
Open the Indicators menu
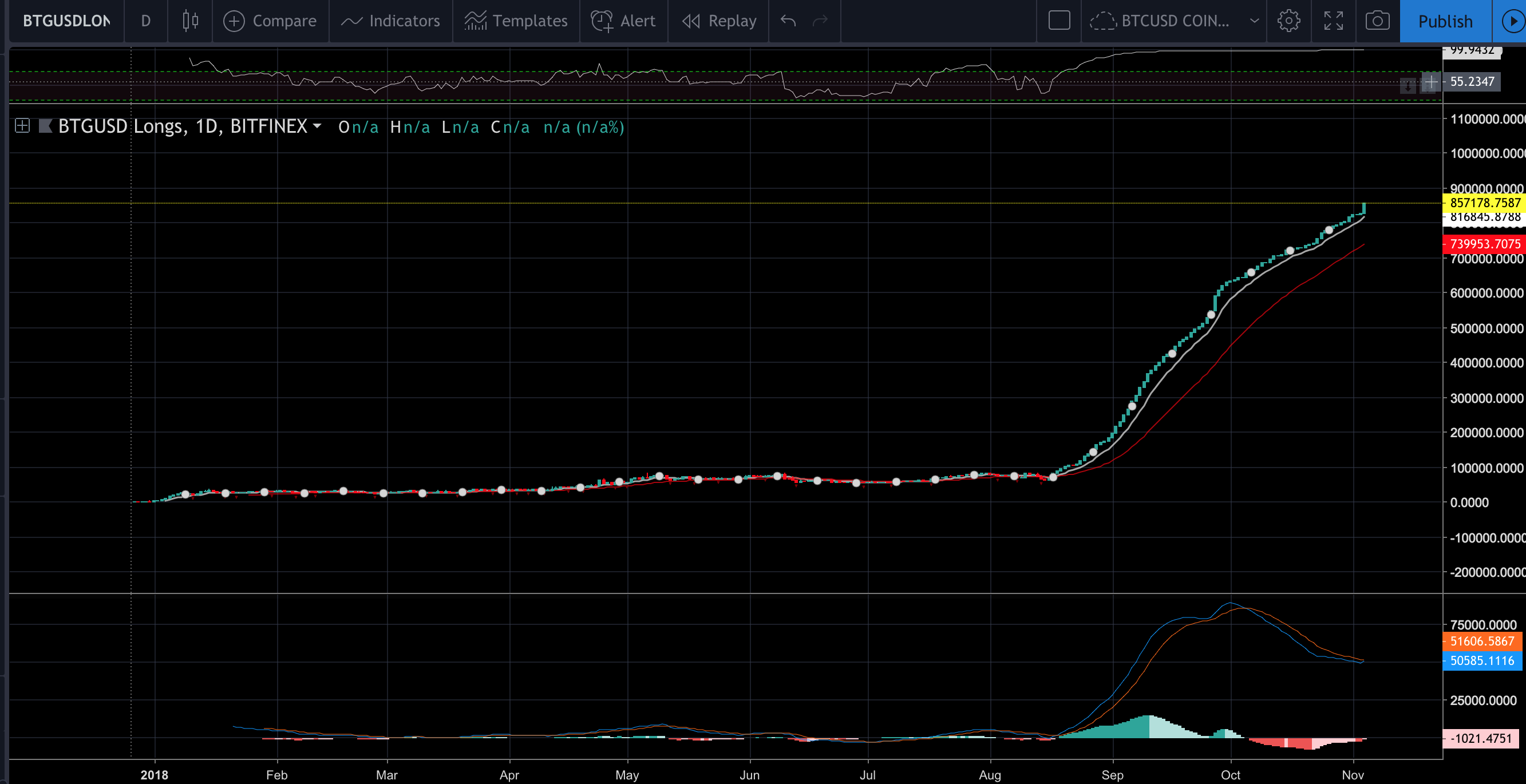pyautogui.click(x=391, y=21)
